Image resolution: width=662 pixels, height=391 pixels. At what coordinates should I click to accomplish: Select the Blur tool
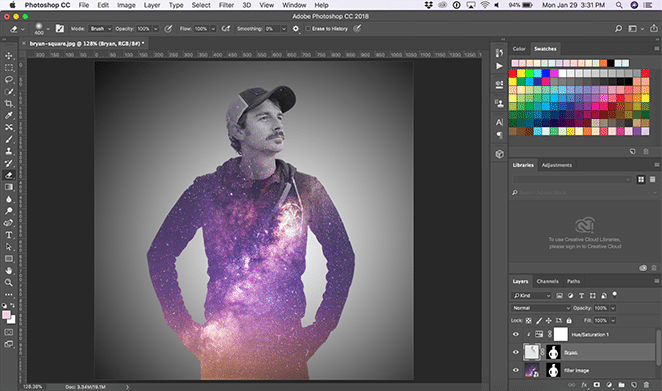tap(8, 199)
